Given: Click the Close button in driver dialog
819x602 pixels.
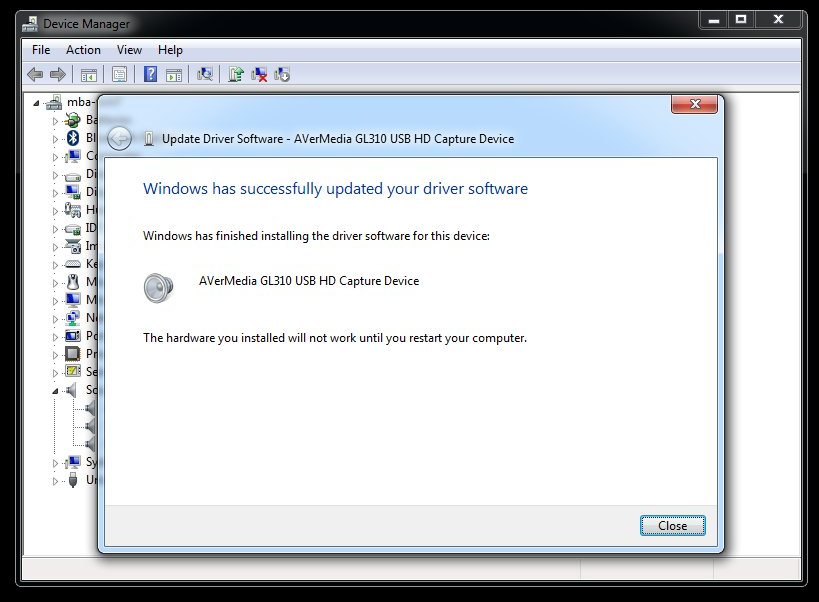Looking at the screenshot, I should pyautogui.click(x=673, y=525).
